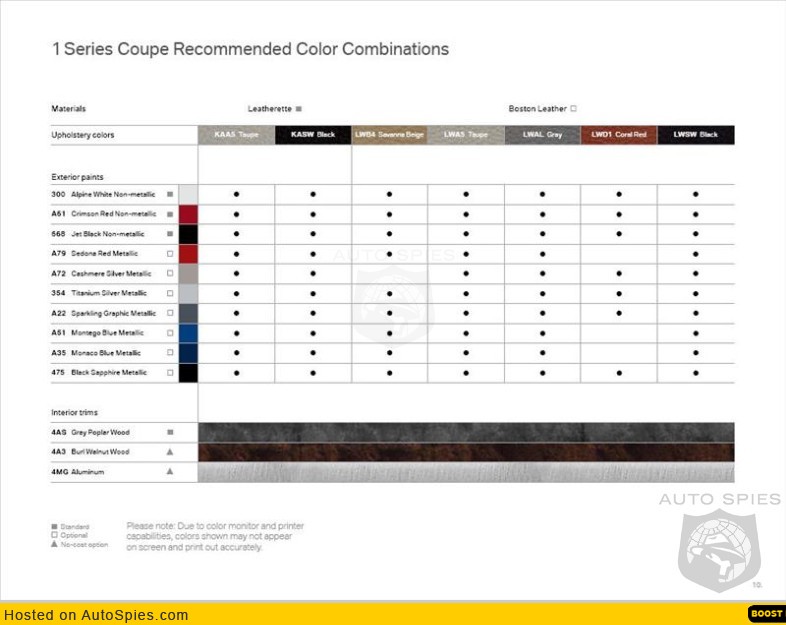
Task: Click the standard icon beside Alpine White Non-metallic
Action: tap(170, 194)
